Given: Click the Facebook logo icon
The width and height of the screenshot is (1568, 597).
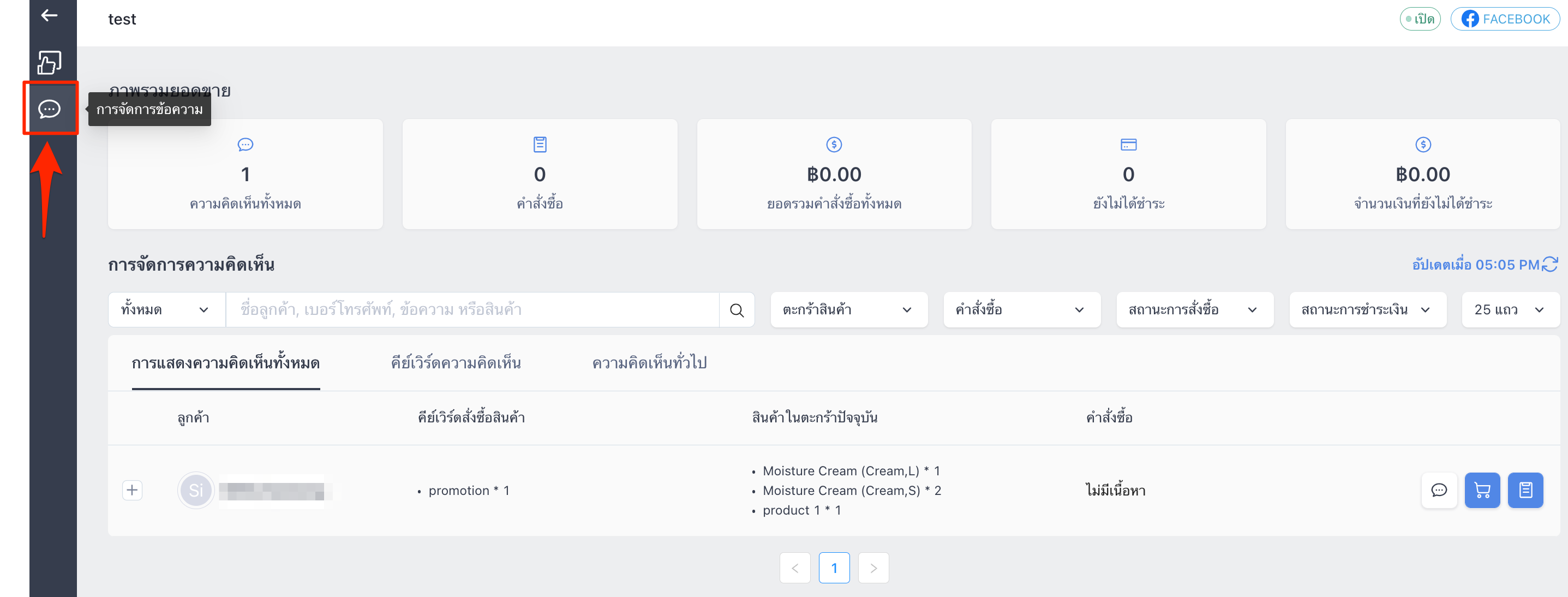Looking at the screenshot, I should pos(1469,19).
